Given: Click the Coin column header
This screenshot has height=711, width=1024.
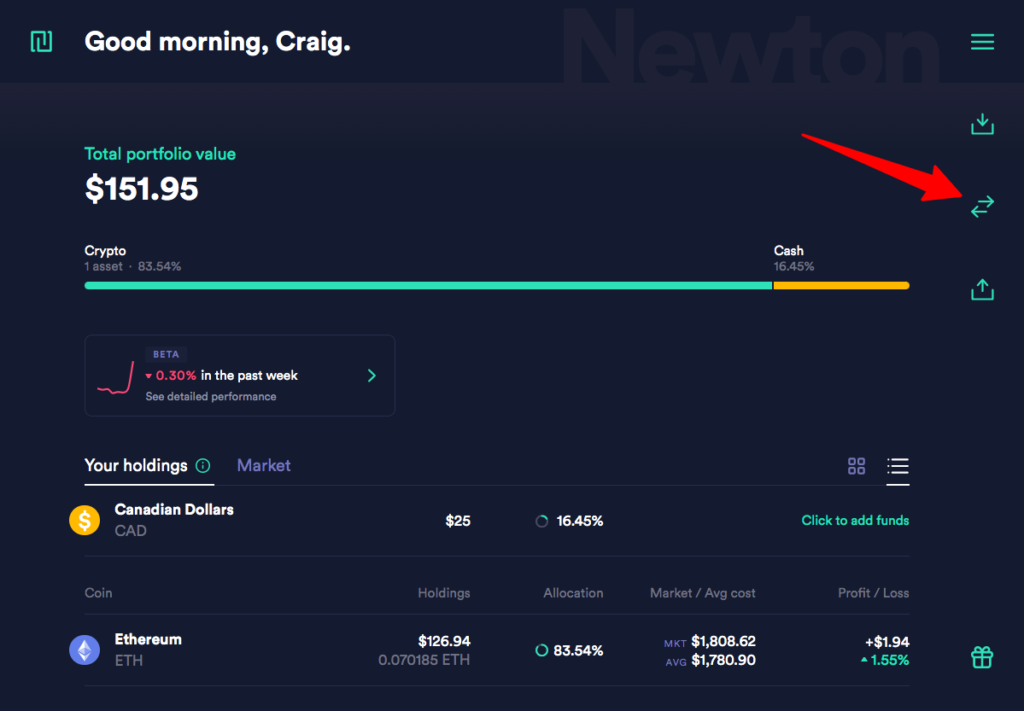Looking at the screenshot, I should [98, 593].
